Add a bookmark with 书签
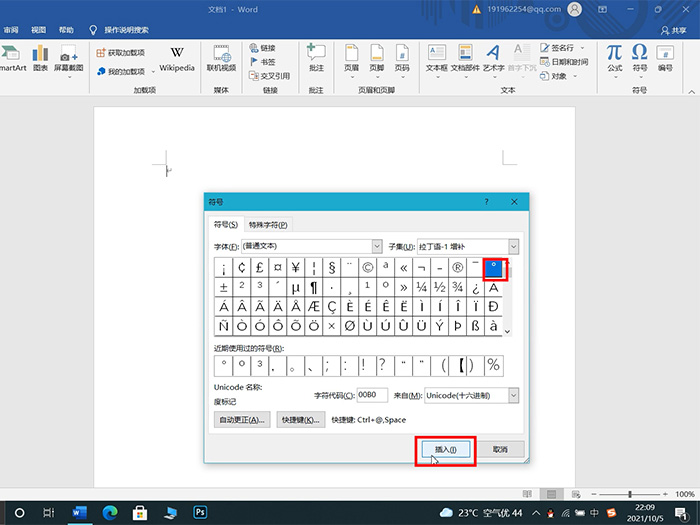This screenshot has height=525, width=700. pyautogui.click(x=262, y=62)
